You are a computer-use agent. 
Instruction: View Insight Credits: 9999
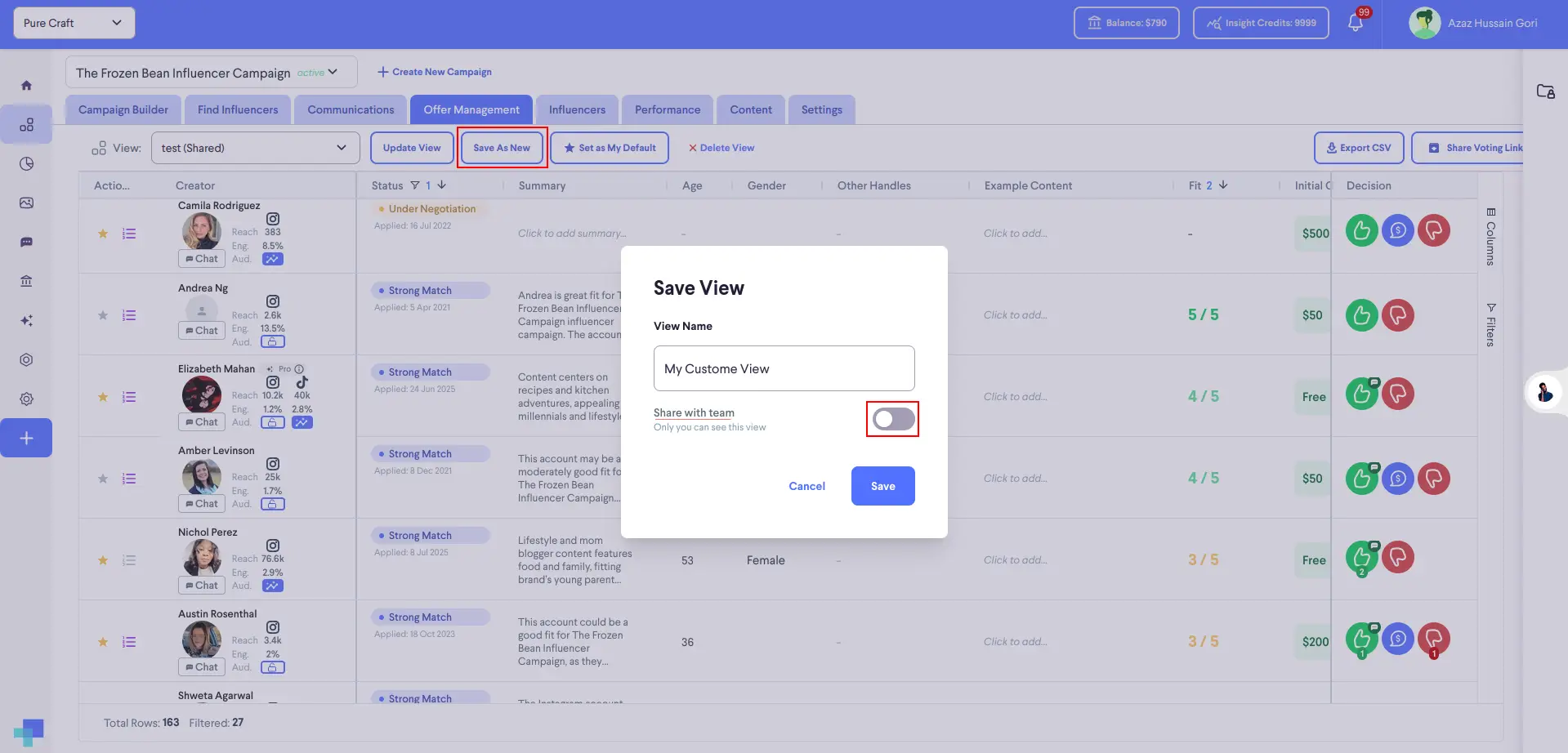(1261, 23)
